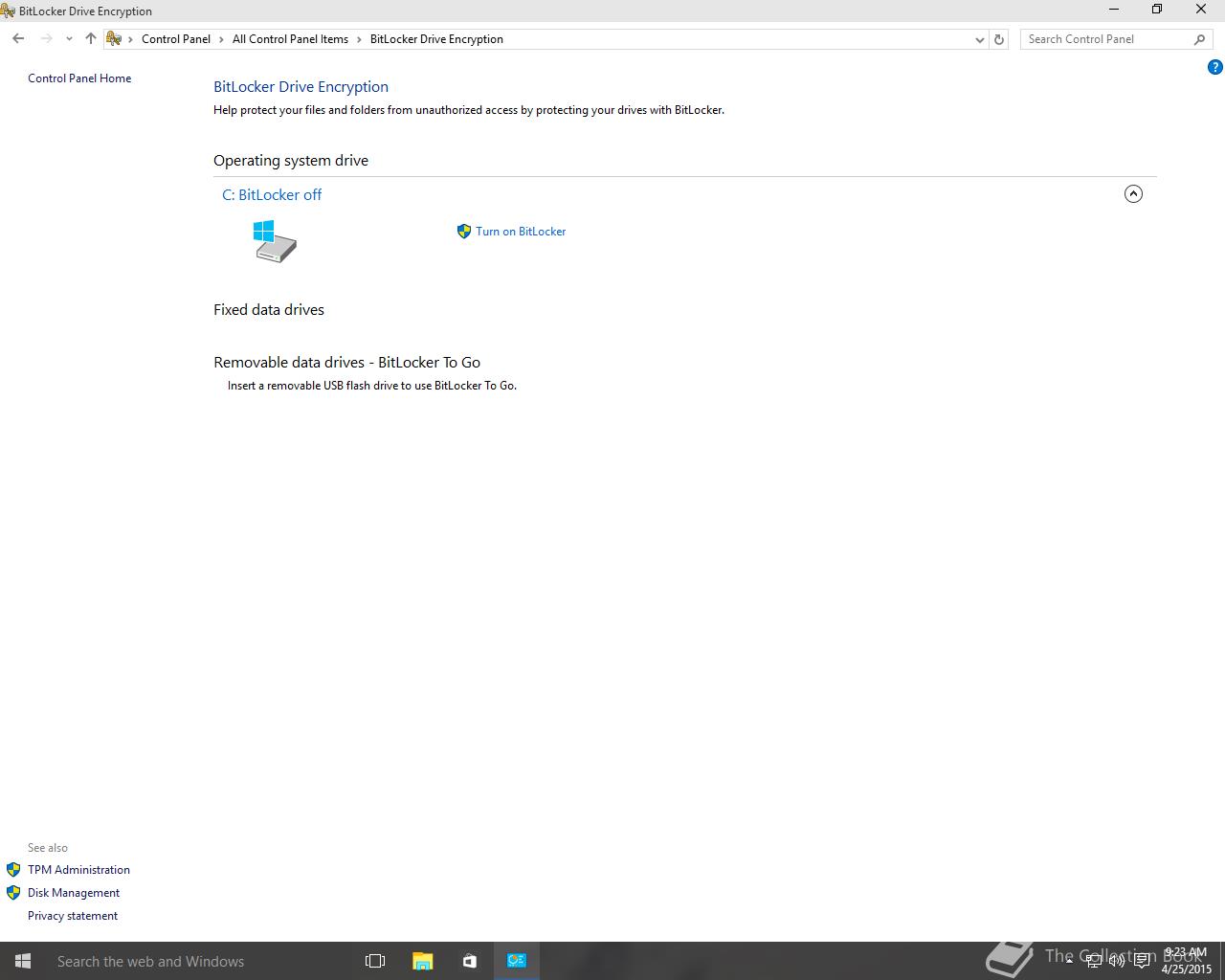The image size is (1225, 980).
Task: Expand chevron after All Control Panel Items
Action: 359,39
